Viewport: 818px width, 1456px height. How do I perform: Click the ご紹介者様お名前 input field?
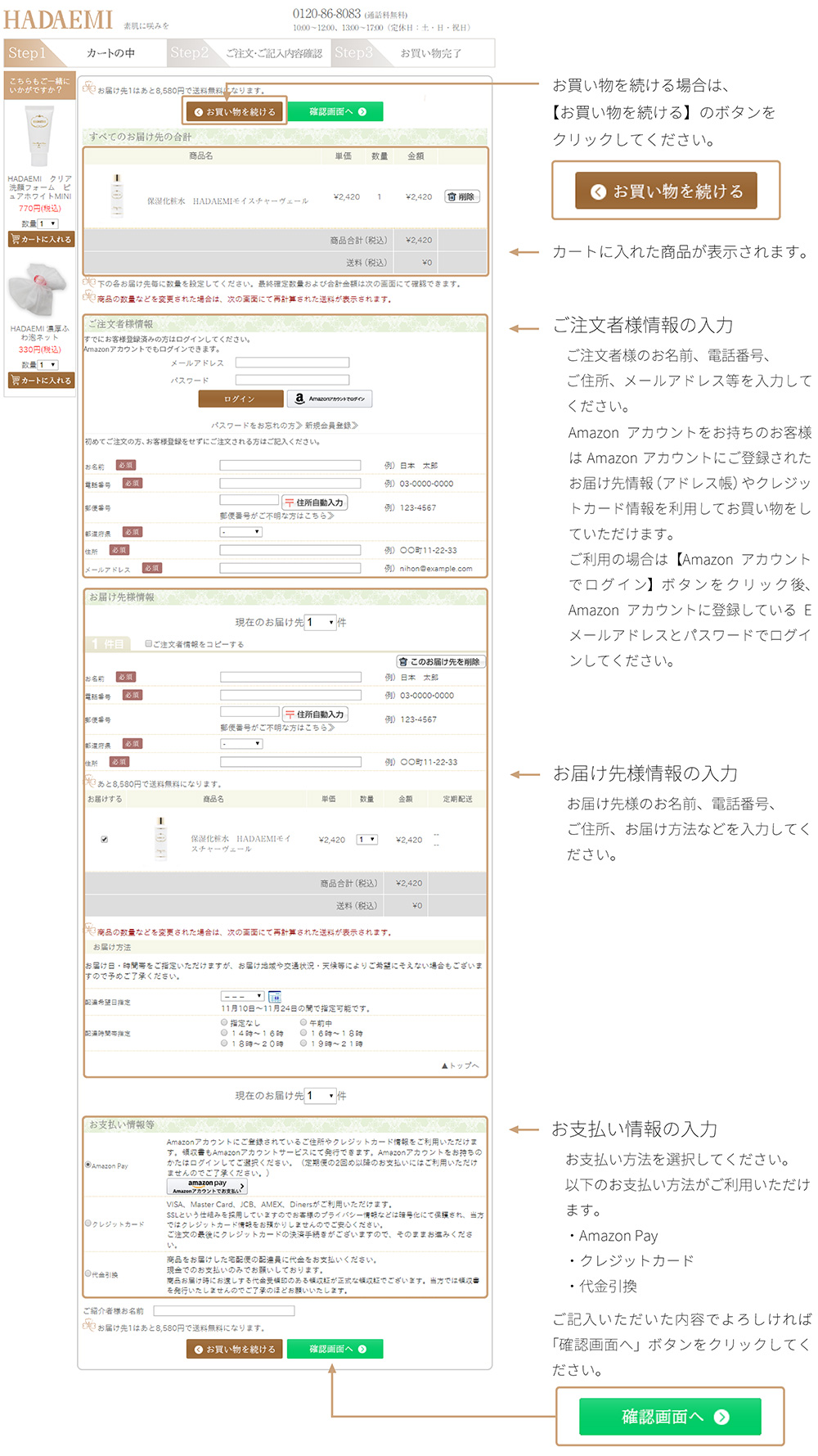pyautogui.click(x=223, y=1310)
